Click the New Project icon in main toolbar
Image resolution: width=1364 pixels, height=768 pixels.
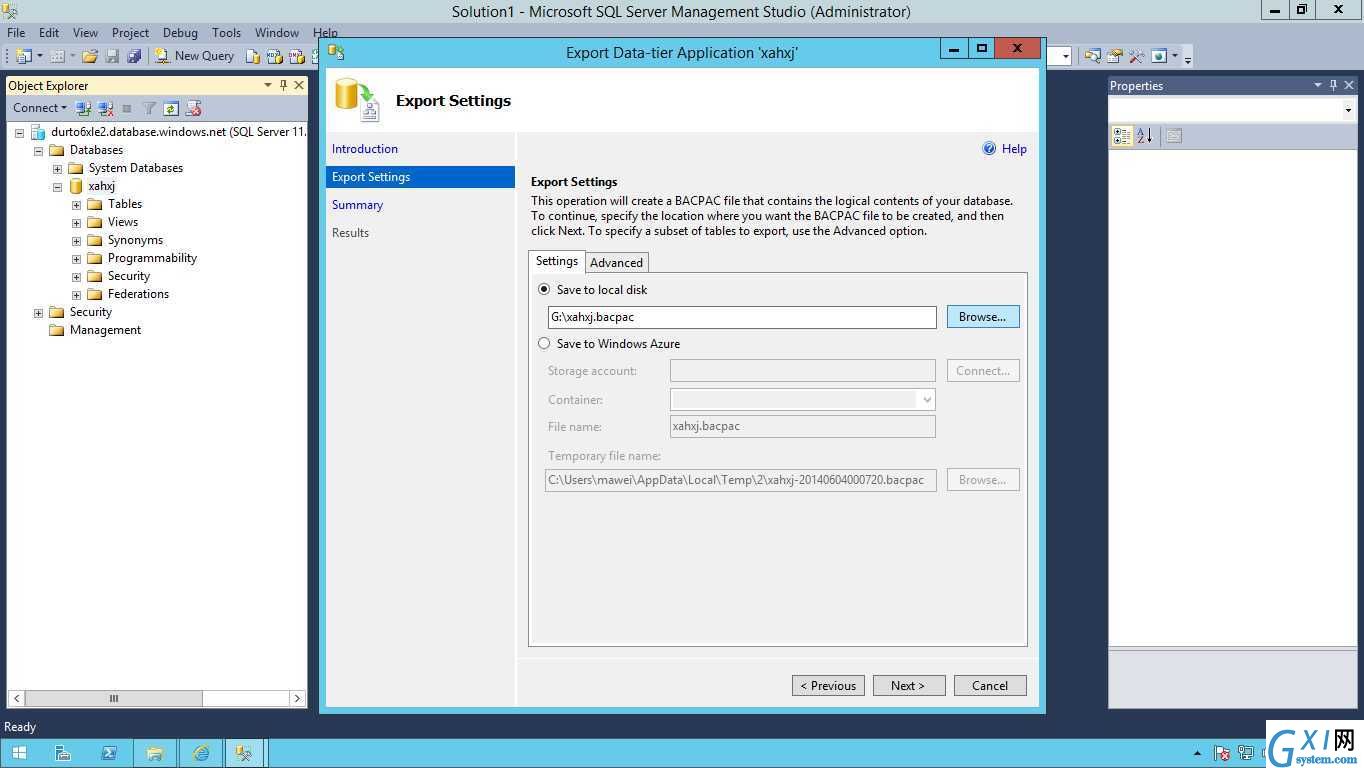pyautogui.click(x=24, y=56)
